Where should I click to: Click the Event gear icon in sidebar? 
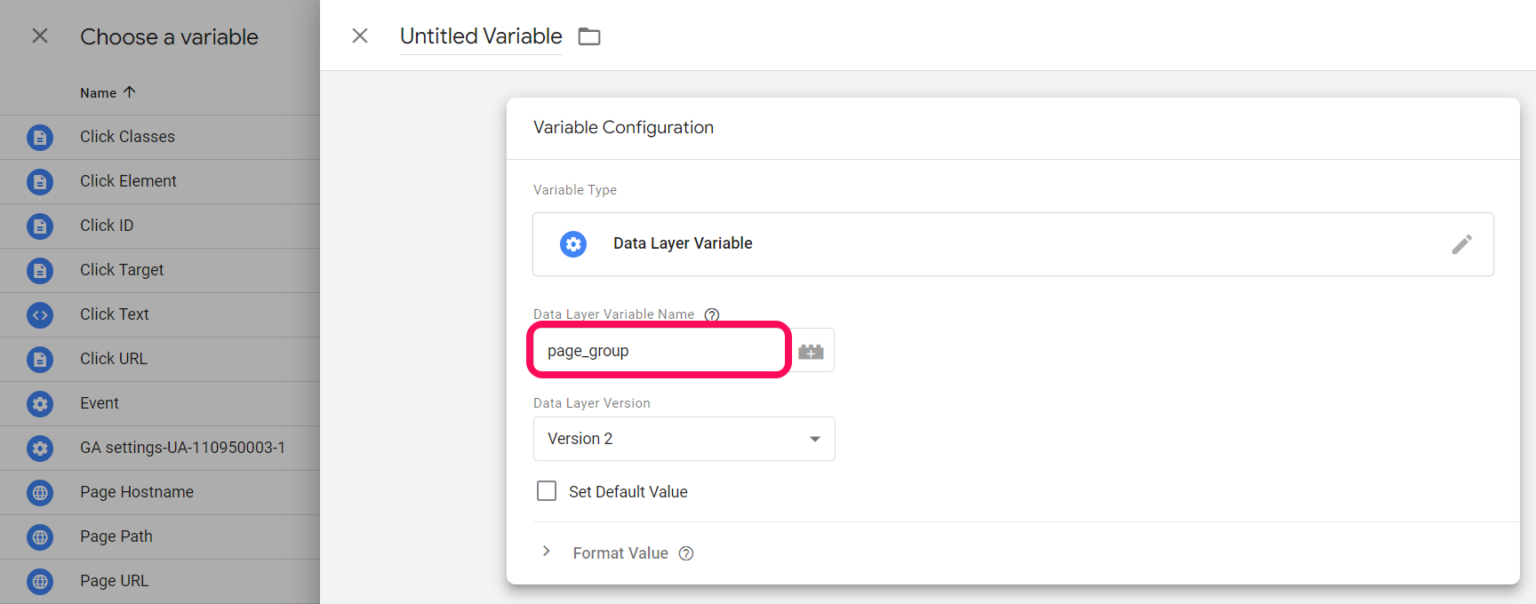pyautogui.click(x=38, y=403)
